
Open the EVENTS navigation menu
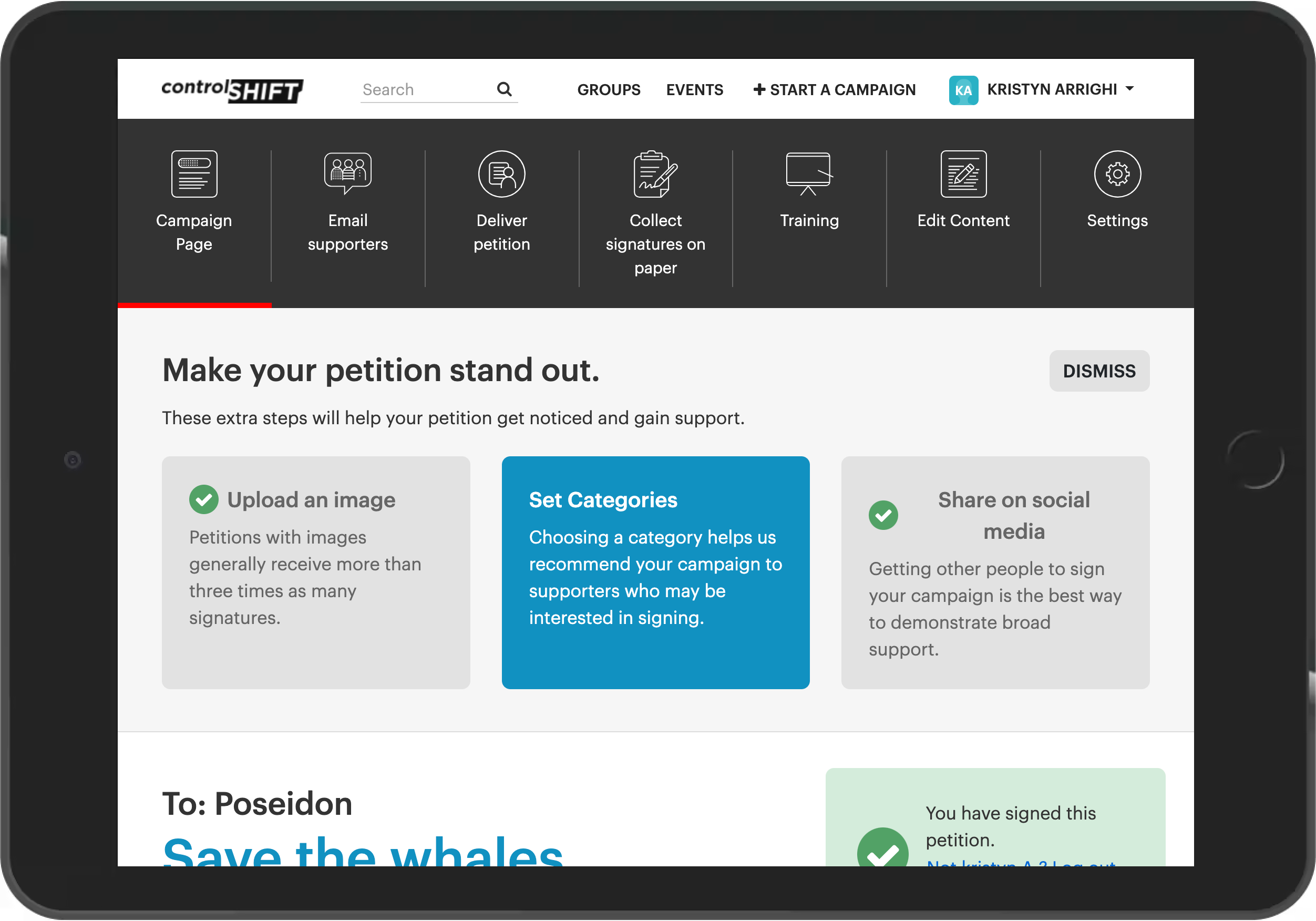tap(694, 90)
